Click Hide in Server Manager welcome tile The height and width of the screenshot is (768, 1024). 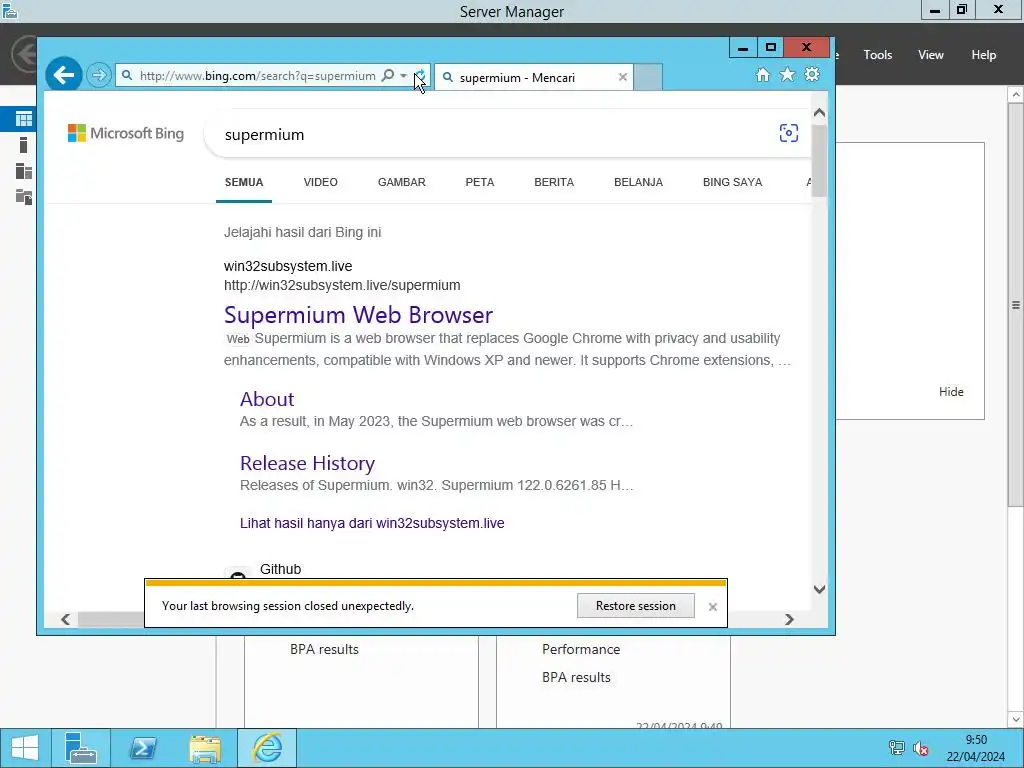(x=951, y=392)
